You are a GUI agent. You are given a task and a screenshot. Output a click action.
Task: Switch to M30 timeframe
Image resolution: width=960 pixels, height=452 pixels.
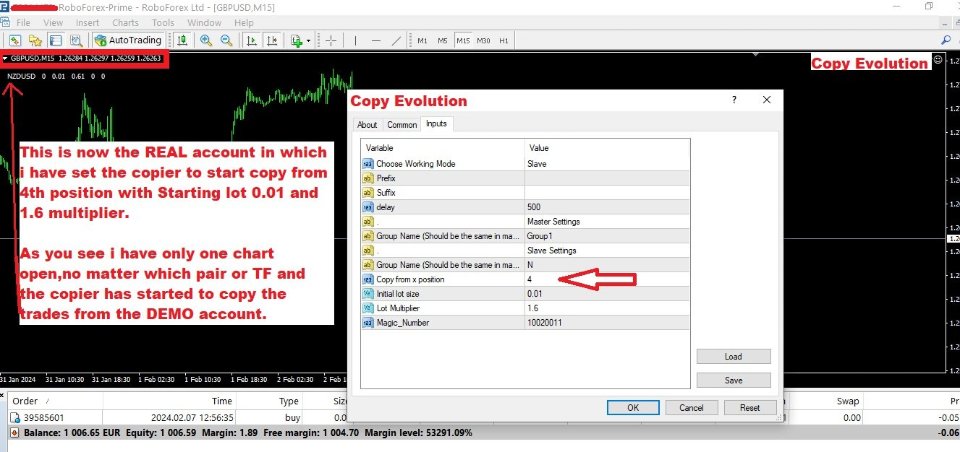pos(484,40)
